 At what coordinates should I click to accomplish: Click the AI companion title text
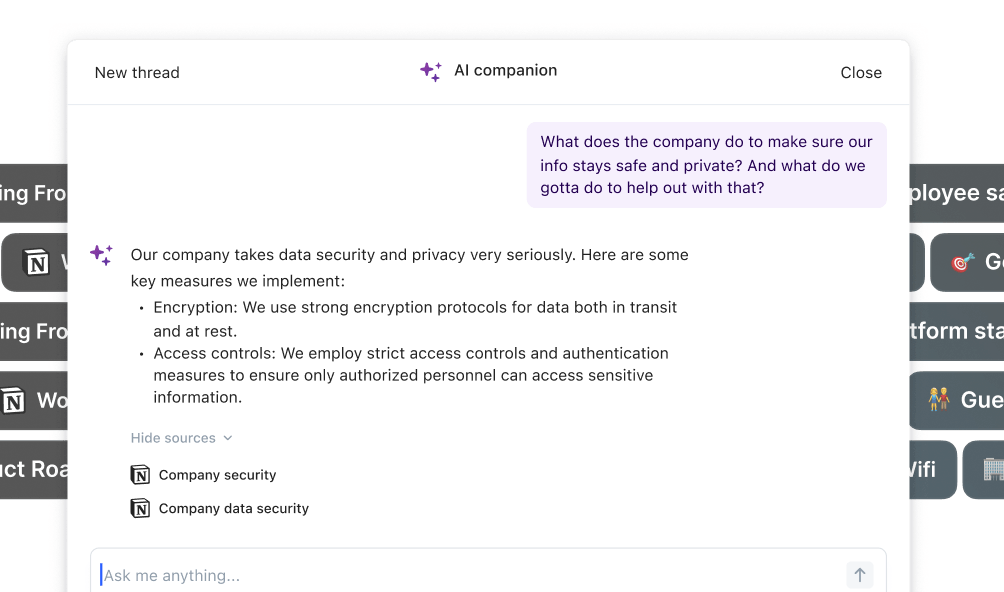tap(505, 70)
